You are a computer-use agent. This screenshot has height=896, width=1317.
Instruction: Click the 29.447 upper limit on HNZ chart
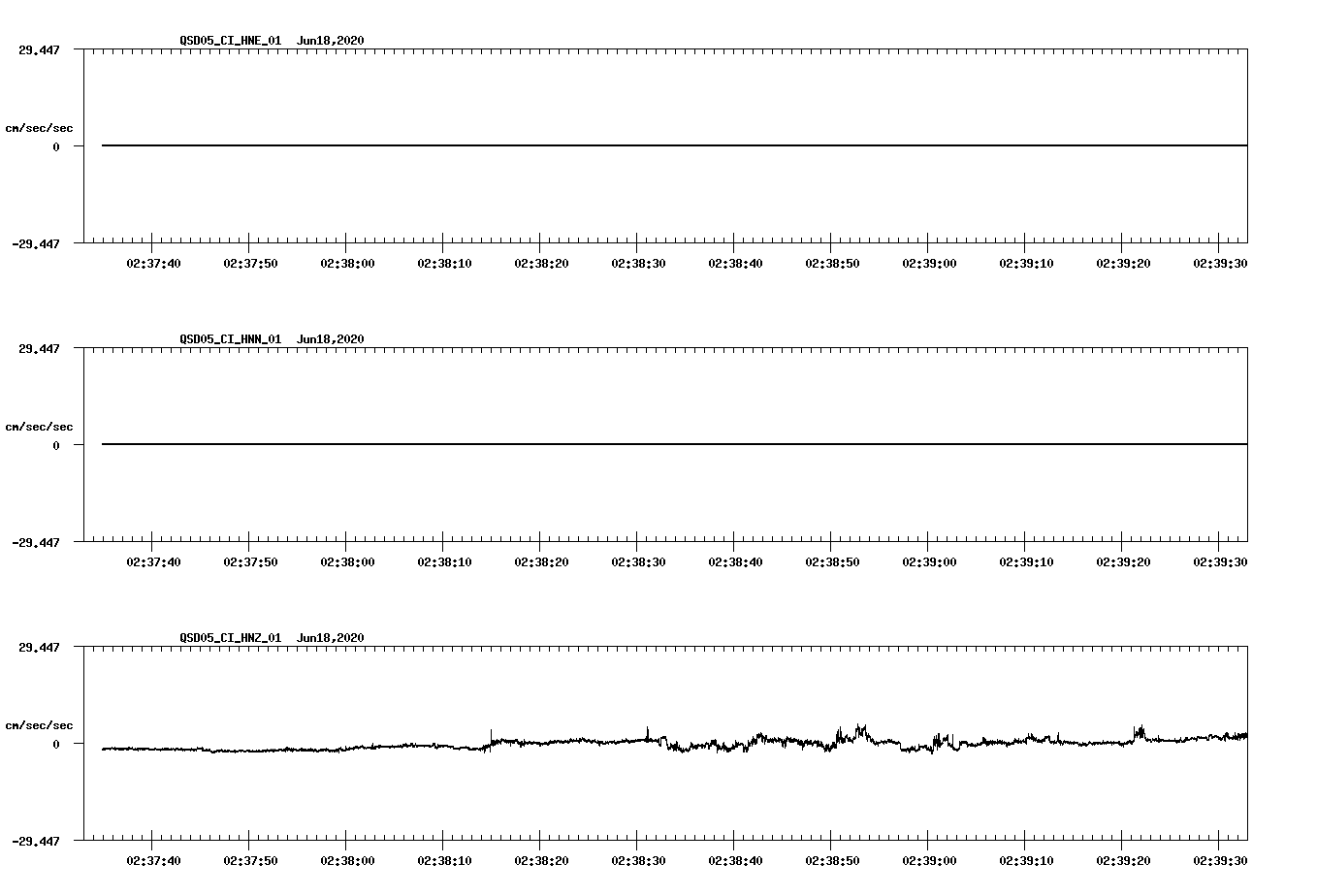pos(39,647)
